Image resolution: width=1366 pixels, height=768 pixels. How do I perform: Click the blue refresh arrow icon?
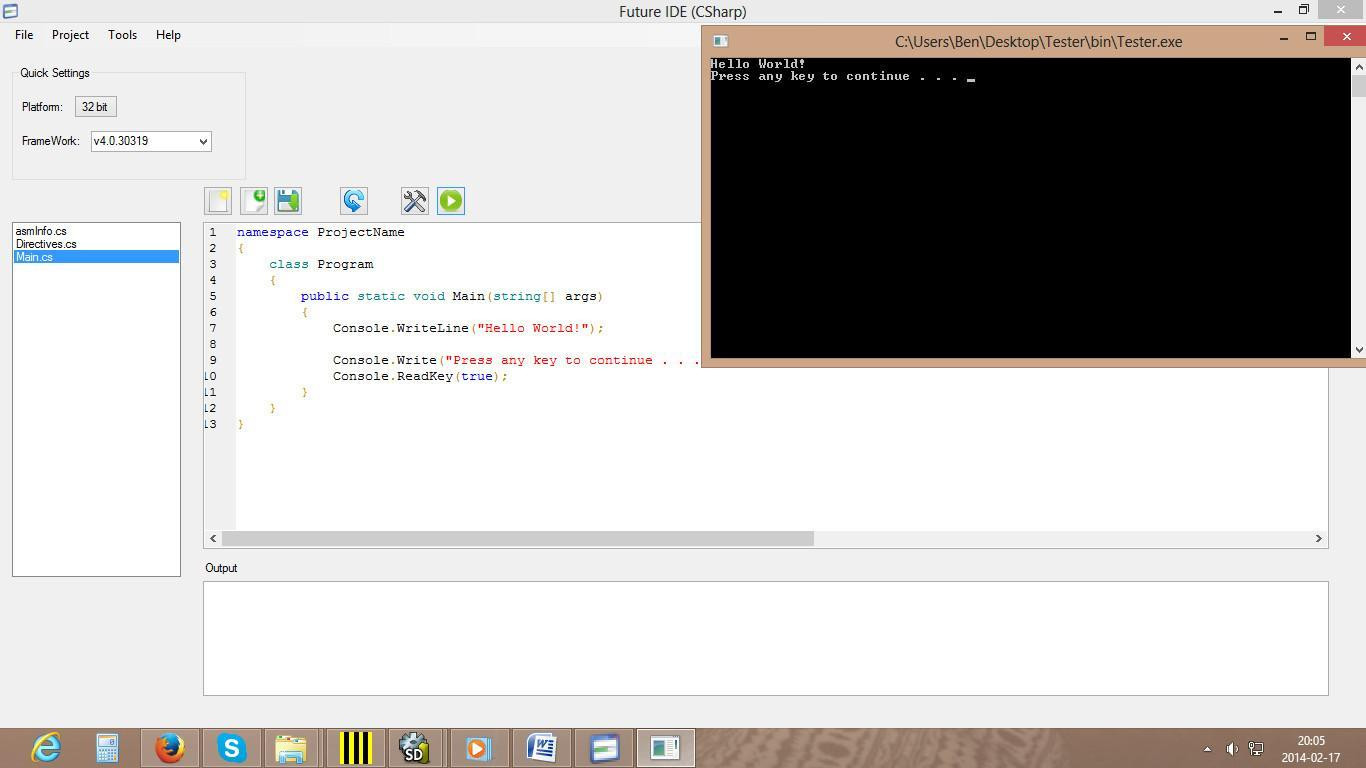pos(354,201)
